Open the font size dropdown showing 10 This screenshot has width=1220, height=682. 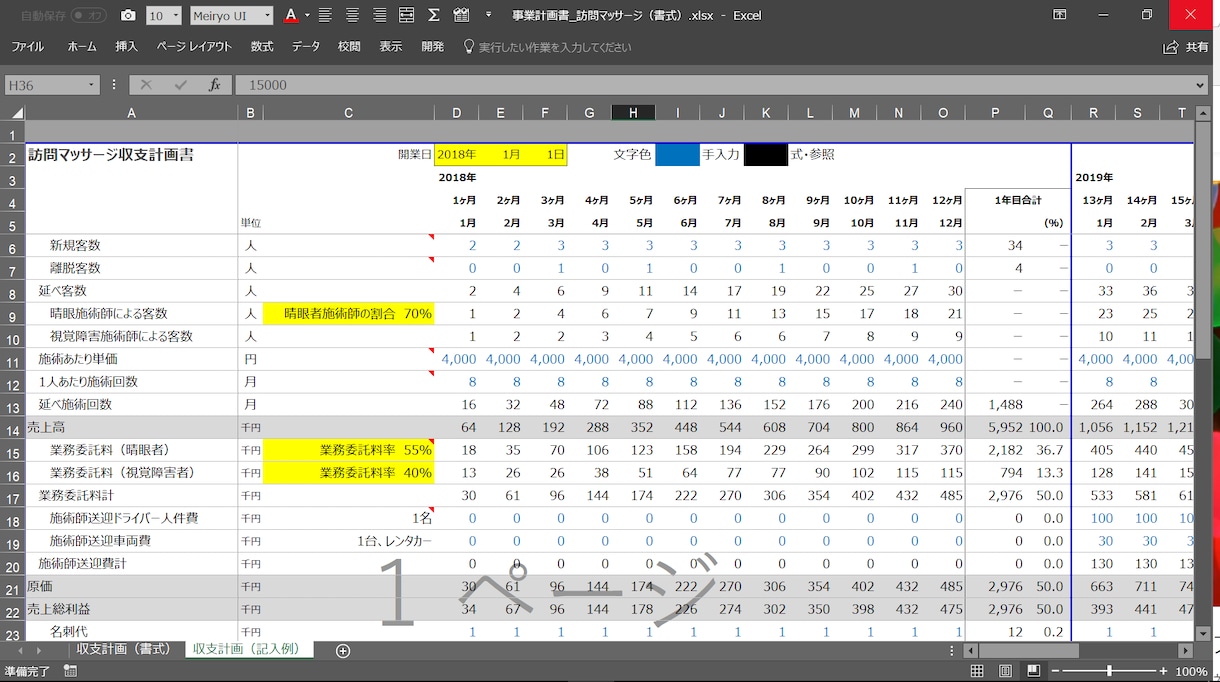click(x=177, y=15)
